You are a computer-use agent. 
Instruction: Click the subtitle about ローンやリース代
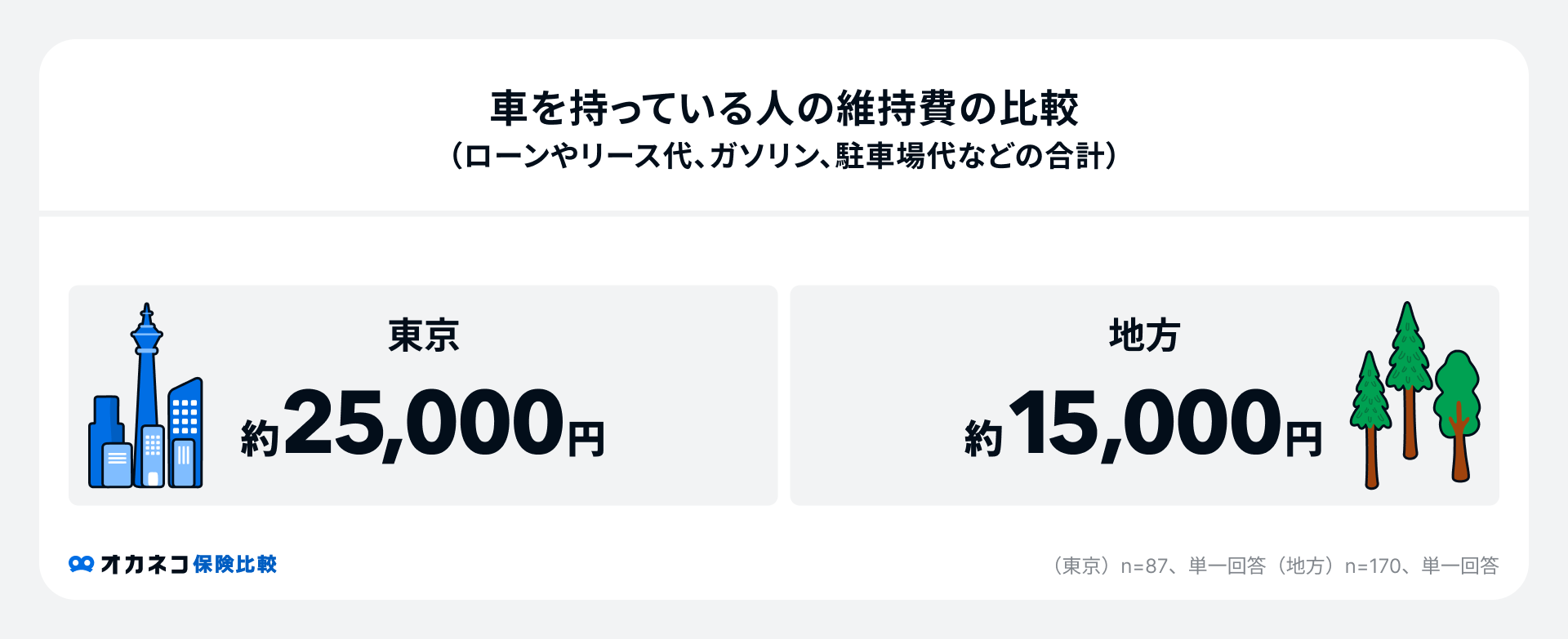point(784,155)
